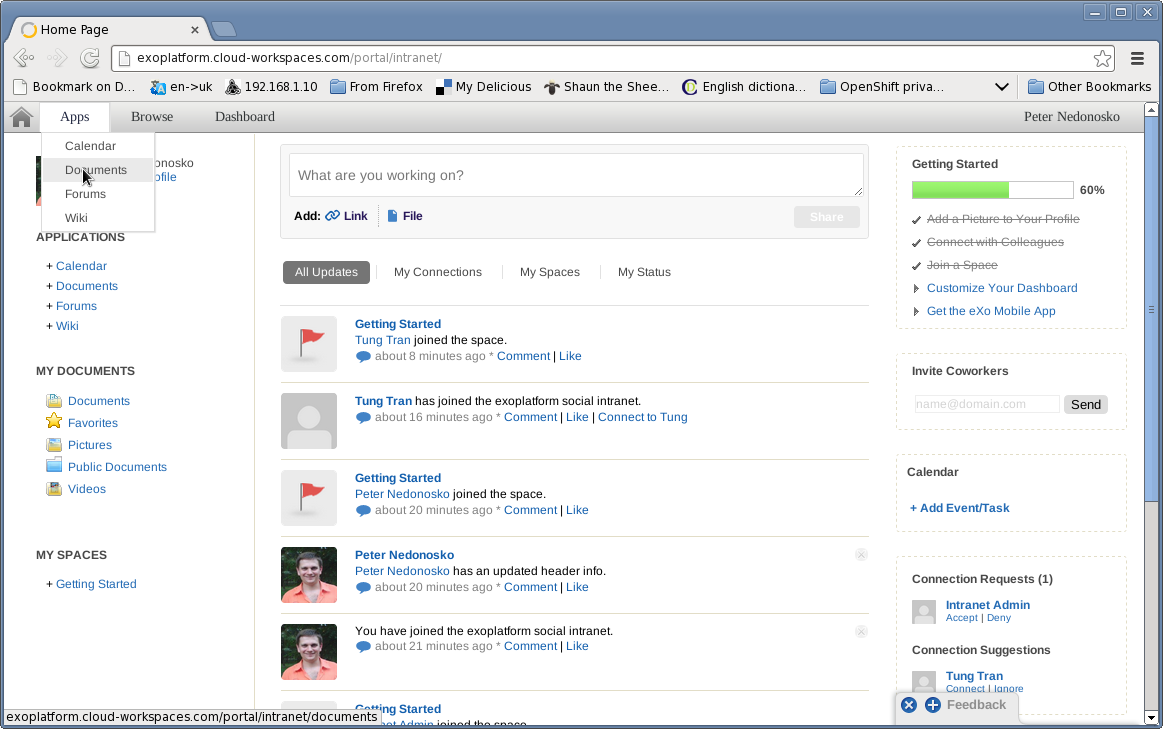Image resolution: width=1163 pixels, height=729 pixels.
Task: Open the OpenShift private bookmarks folder
Action: [x=882, y=87]
